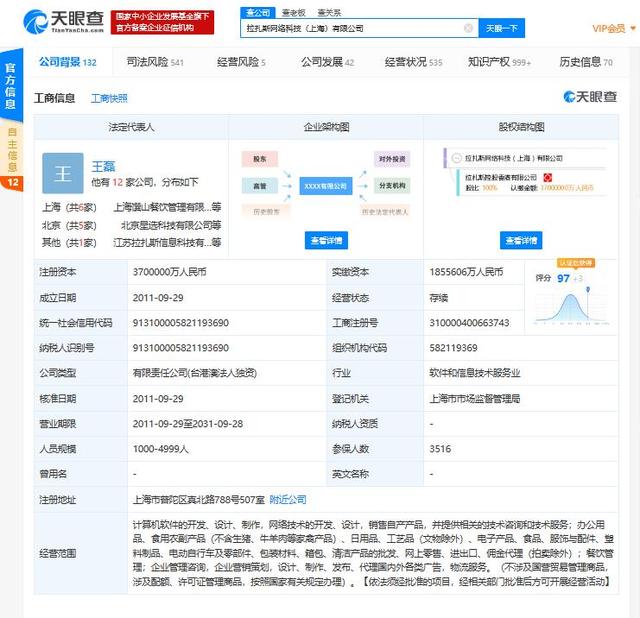Image resolution: width=640 pixels, height=618 pixels.
Task: Click industry value 软件和信息技术服务业
Action: tap(475, 373)
